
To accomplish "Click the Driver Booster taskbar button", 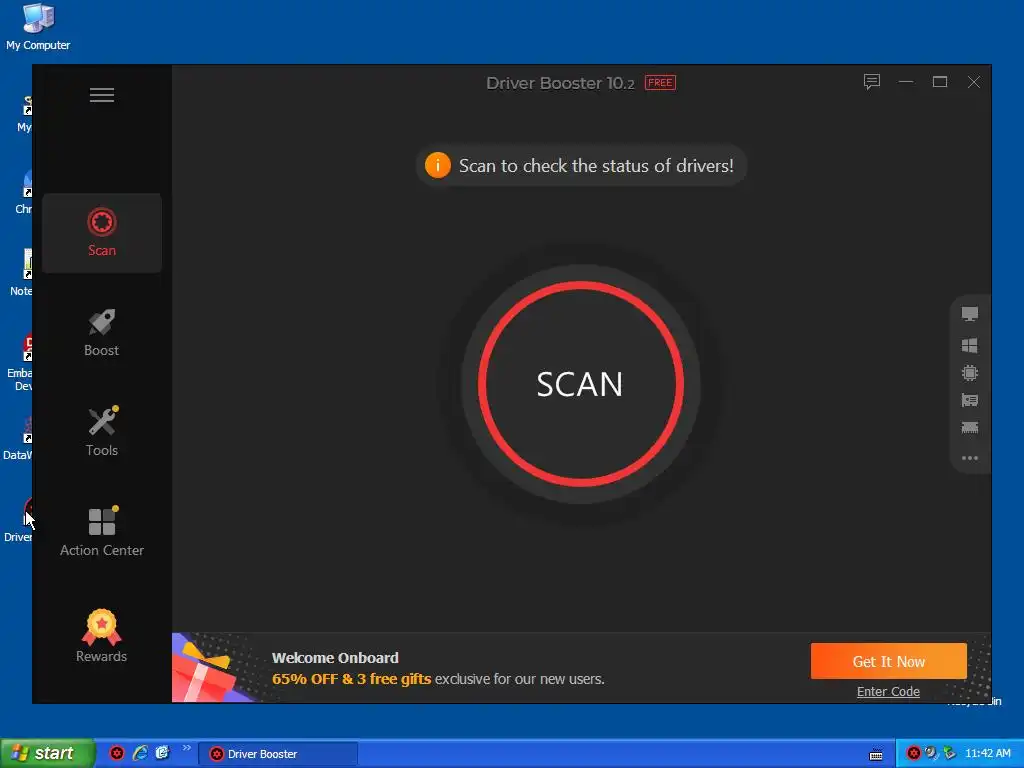I will [x=278, y=754].
